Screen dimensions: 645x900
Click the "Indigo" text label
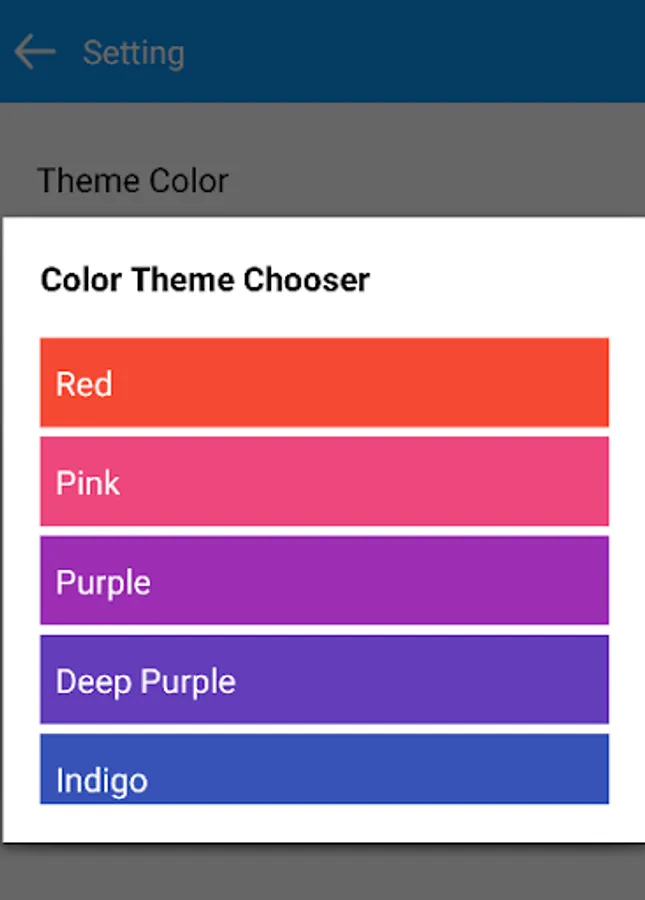(102, 781)
